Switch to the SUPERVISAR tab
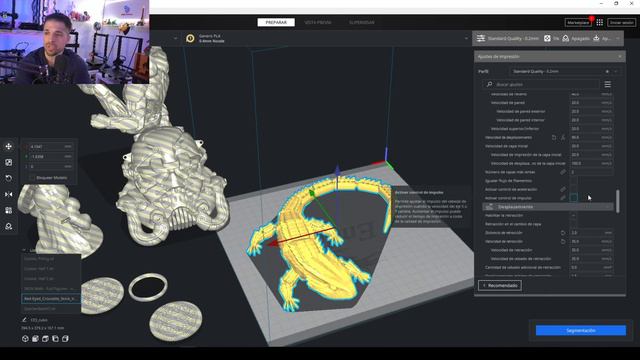Screen dimensions: 640x360 pos(362,22)
